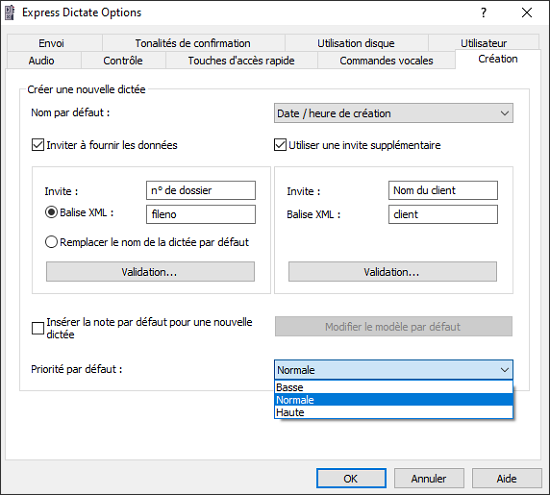
Task: Uncheck Inviter à fournir les données
Action: point(38,145)
